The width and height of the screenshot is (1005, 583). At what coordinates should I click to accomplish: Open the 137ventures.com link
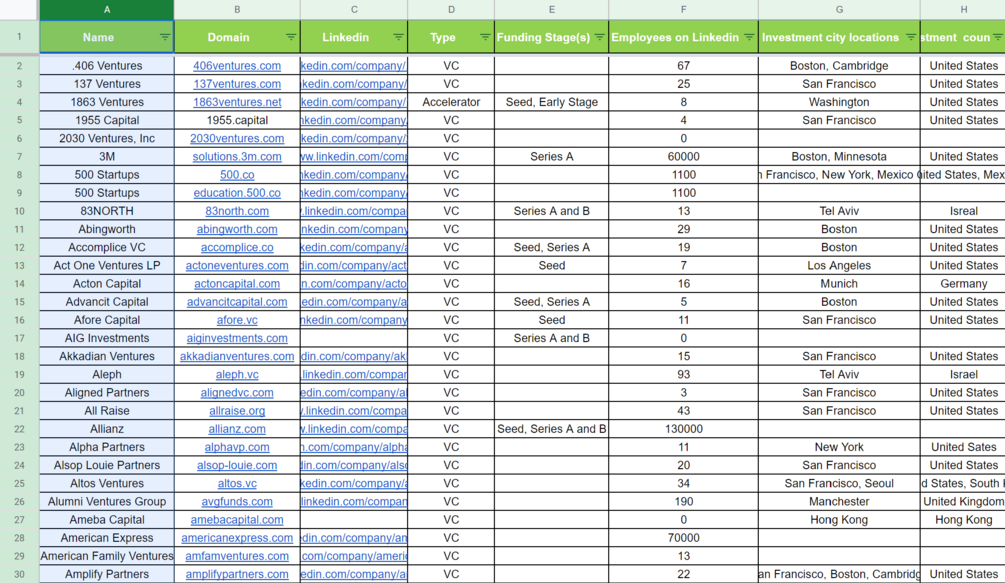tap(237, 84)
